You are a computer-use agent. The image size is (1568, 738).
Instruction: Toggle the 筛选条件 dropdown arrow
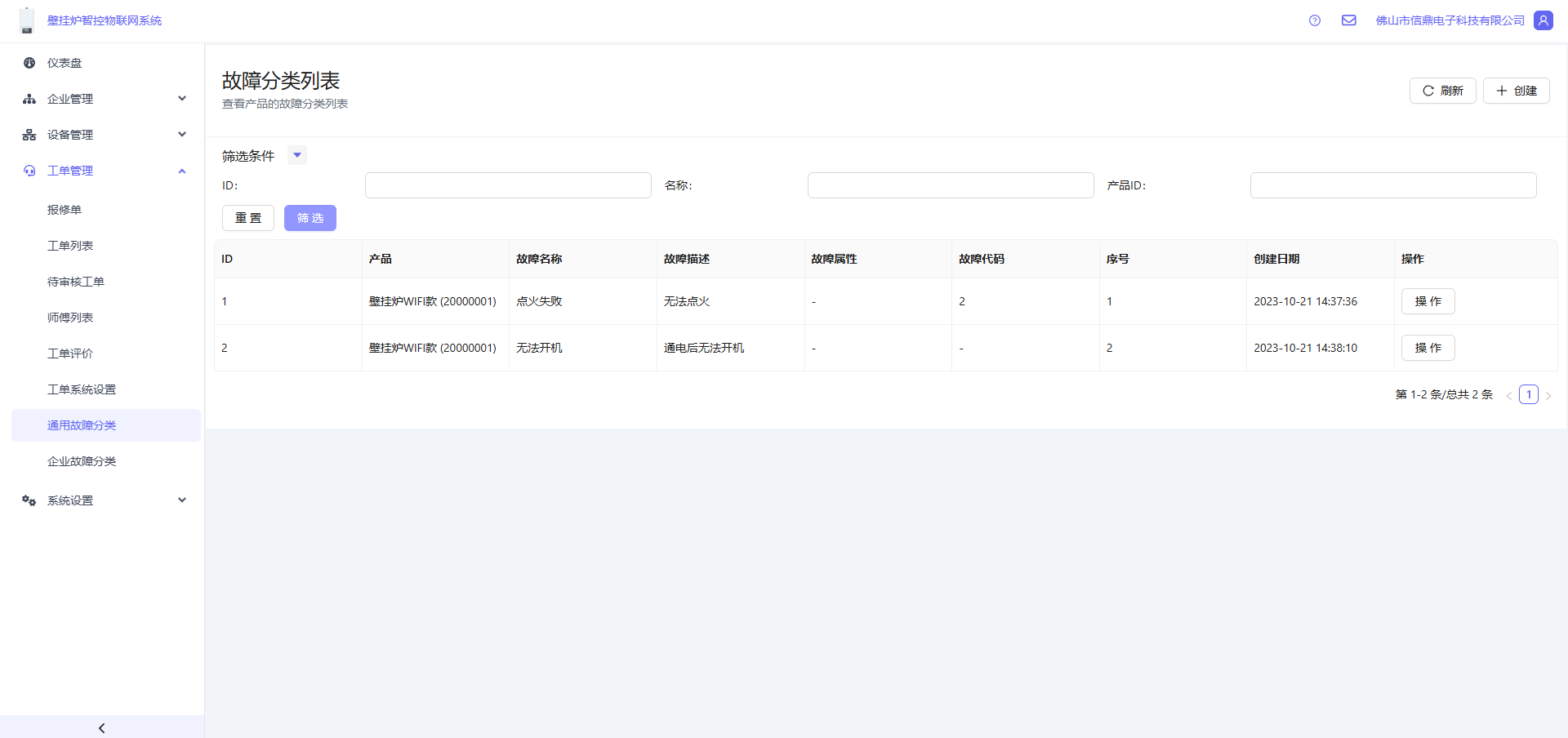click(297, 155)
